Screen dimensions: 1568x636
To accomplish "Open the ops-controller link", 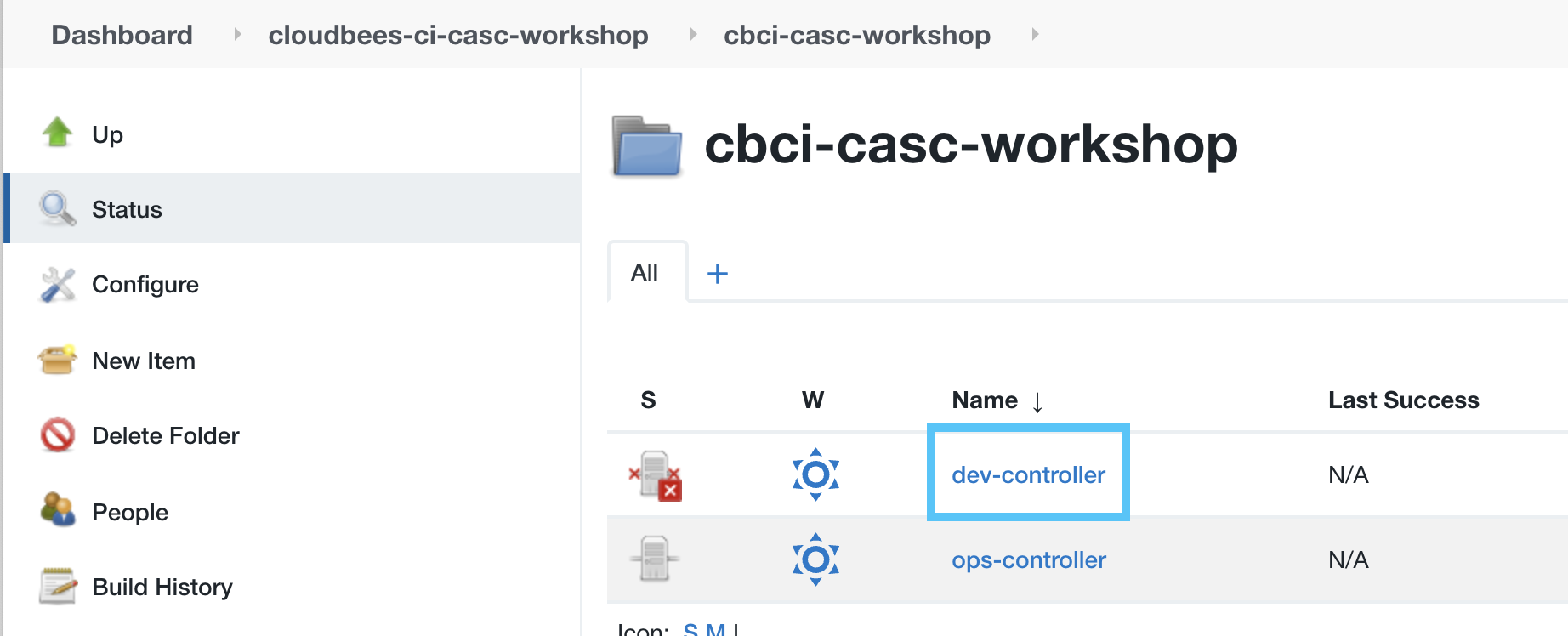I will click(1028, 559).
